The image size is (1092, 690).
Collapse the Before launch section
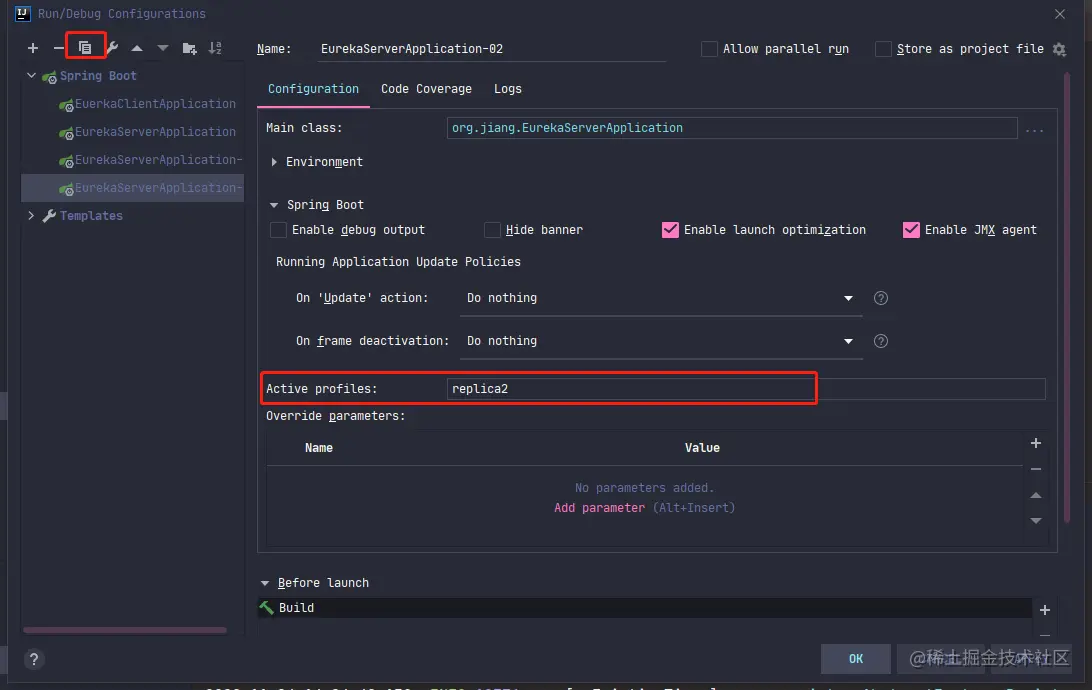click(265, 583)
